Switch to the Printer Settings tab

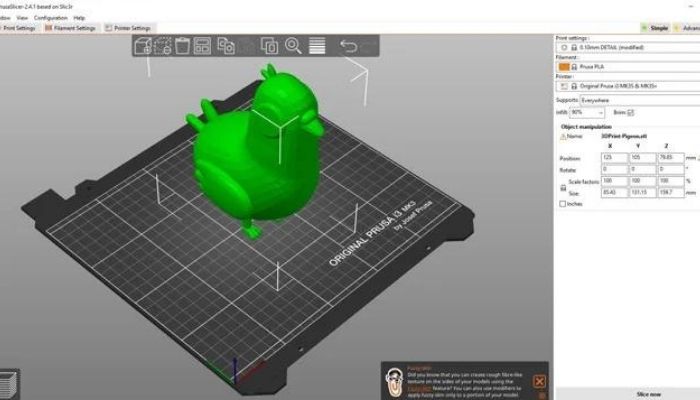point(129,28)
